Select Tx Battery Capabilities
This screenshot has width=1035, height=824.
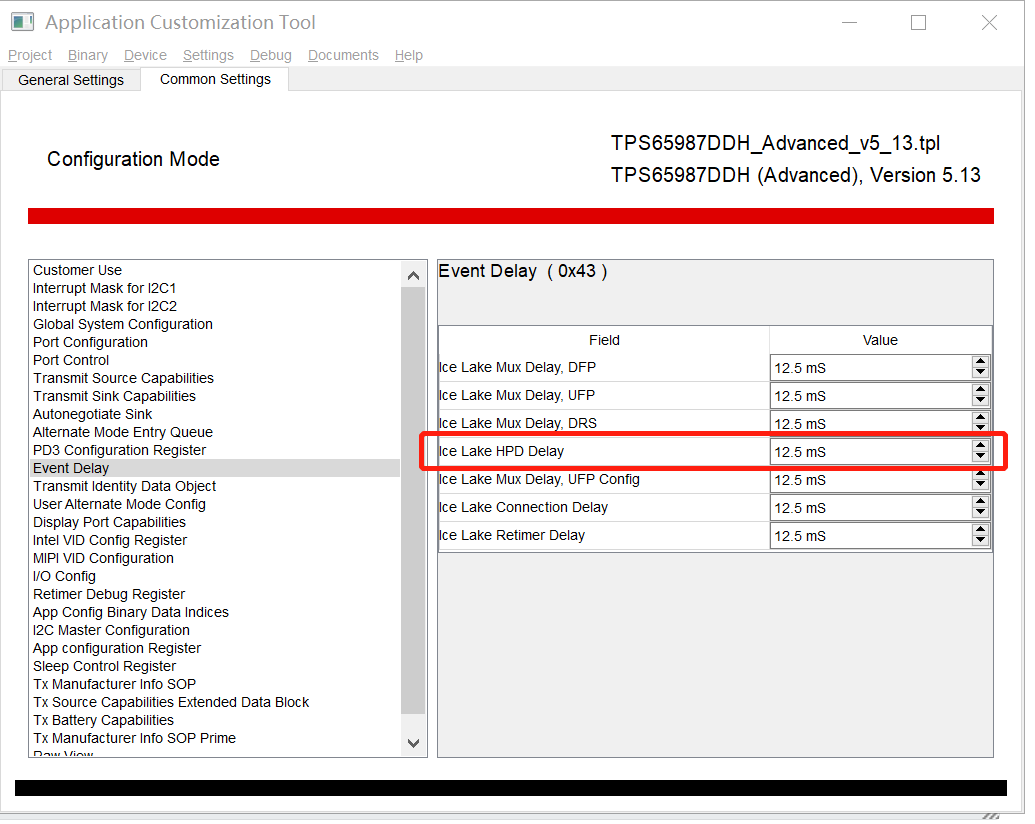103,720
